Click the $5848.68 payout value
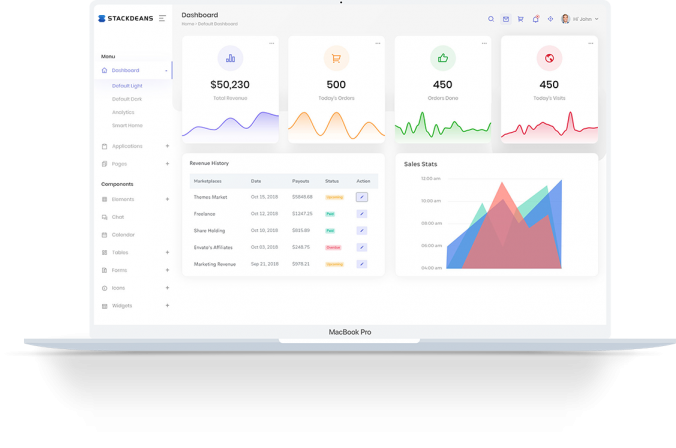Screen dimensions: 676x448 pos(302,197)
